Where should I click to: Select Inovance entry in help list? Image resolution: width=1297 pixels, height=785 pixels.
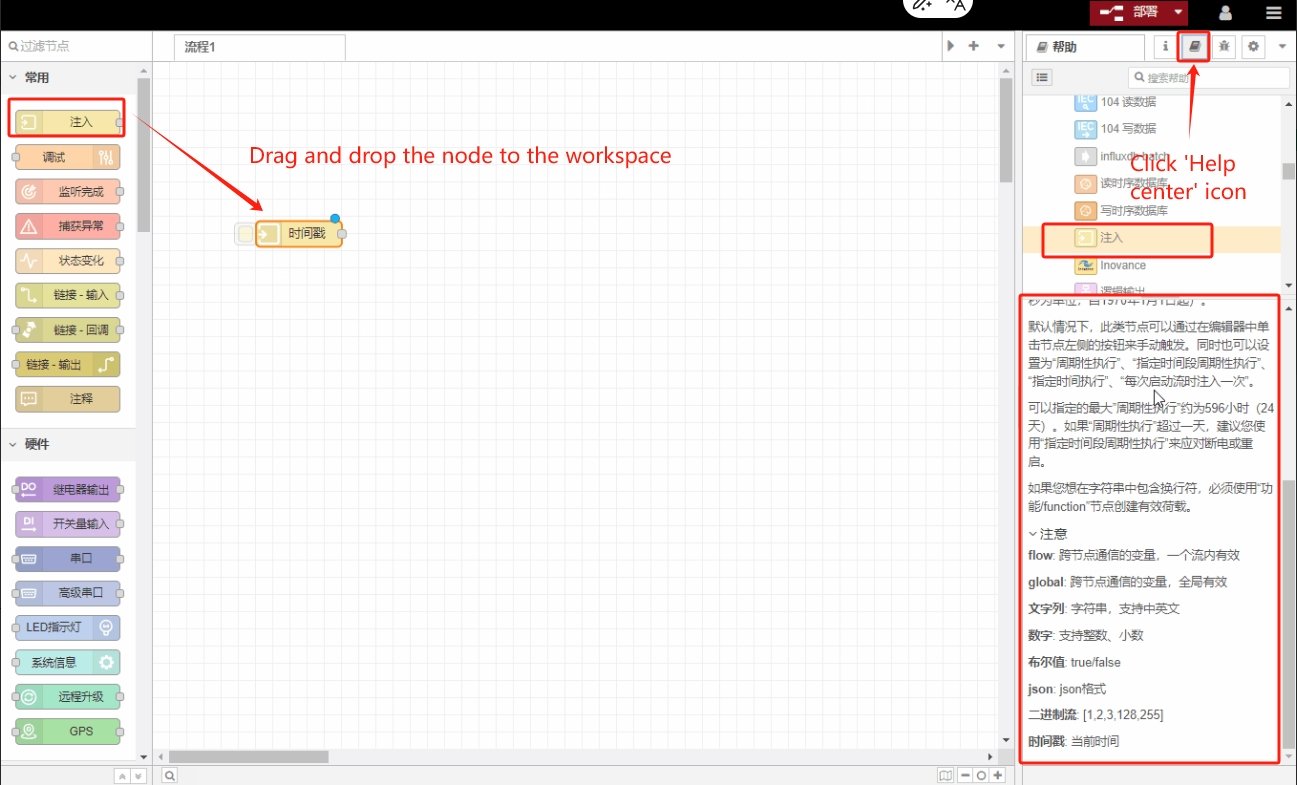pos(1123,265)
